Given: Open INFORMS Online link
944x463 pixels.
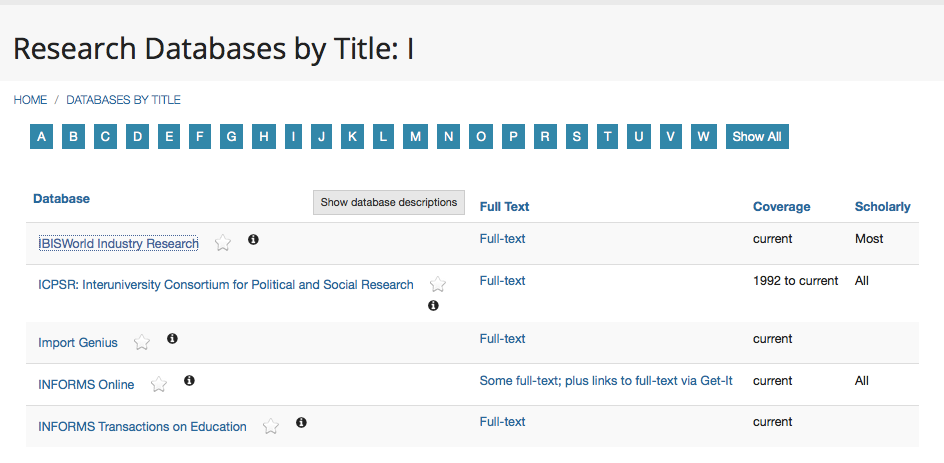Looking at the screenshot, I should [x=86, y=385].
